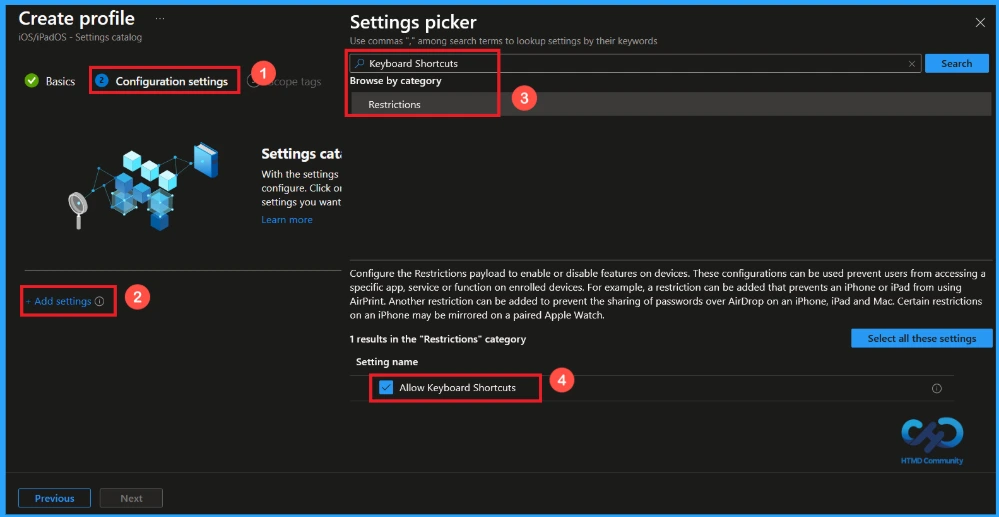Click the search magnifier icon in search box

point(360,63)
